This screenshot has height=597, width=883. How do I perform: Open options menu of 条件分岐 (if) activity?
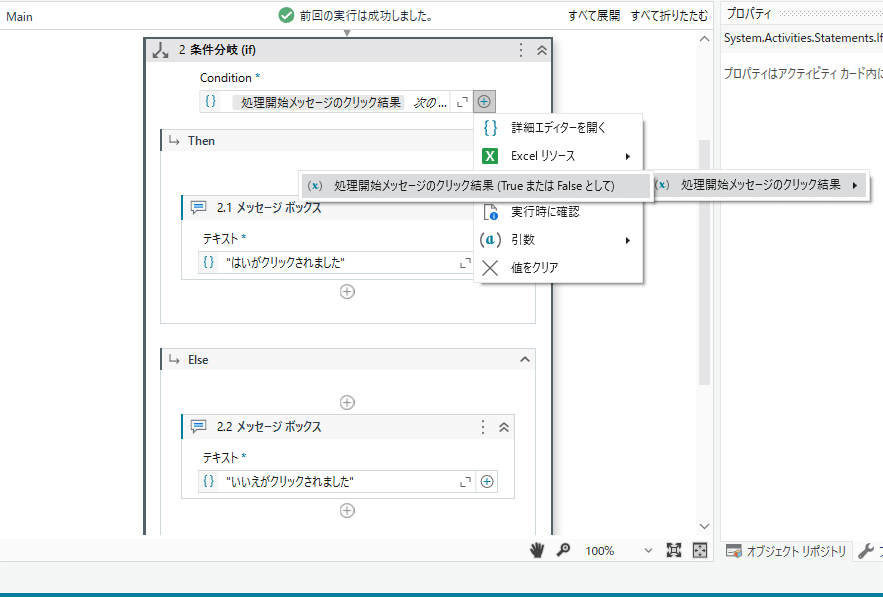point(521,50)
